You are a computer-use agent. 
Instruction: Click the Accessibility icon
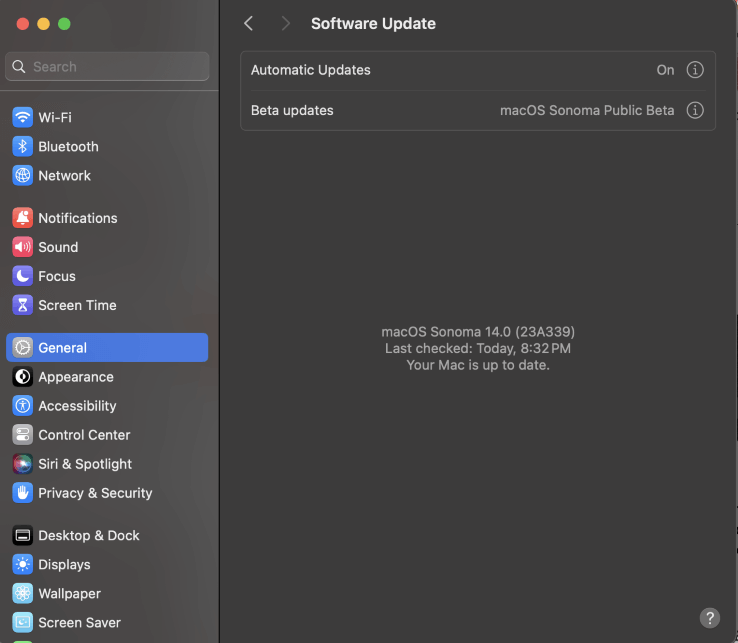(x=23, y=406)
